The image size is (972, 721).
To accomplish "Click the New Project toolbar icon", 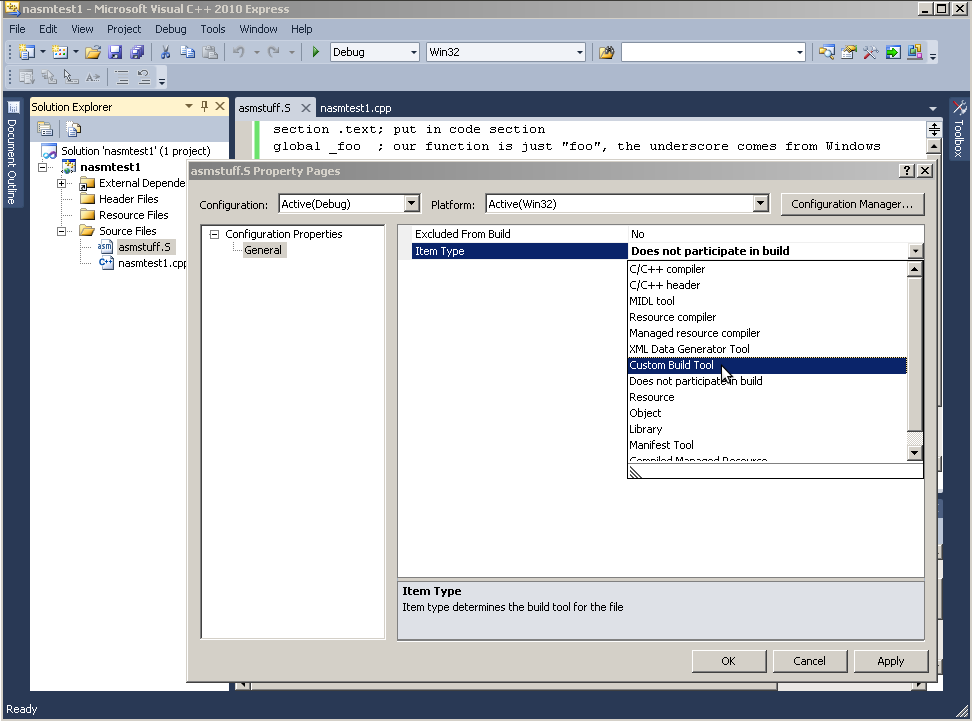I will tap(26, 52).
